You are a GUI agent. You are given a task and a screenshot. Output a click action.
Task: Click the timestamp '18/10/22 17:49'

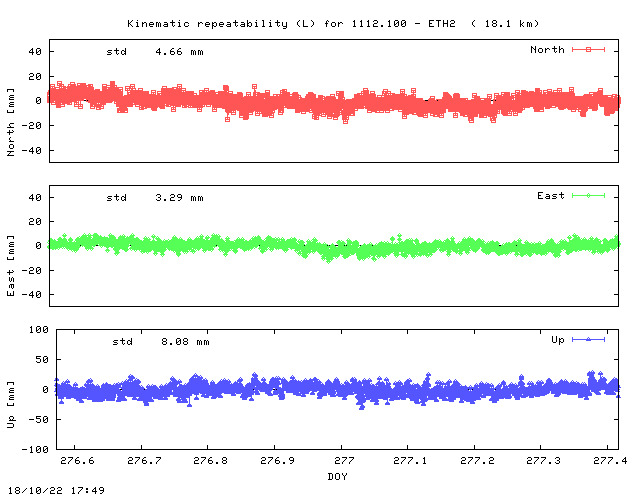[x=56, y=490]
